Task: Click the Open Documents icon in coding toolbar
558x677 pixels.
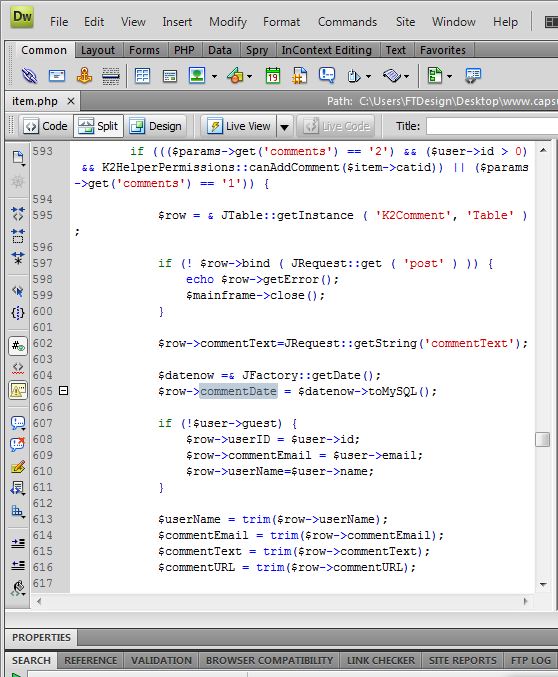Action: pos(18,158)
